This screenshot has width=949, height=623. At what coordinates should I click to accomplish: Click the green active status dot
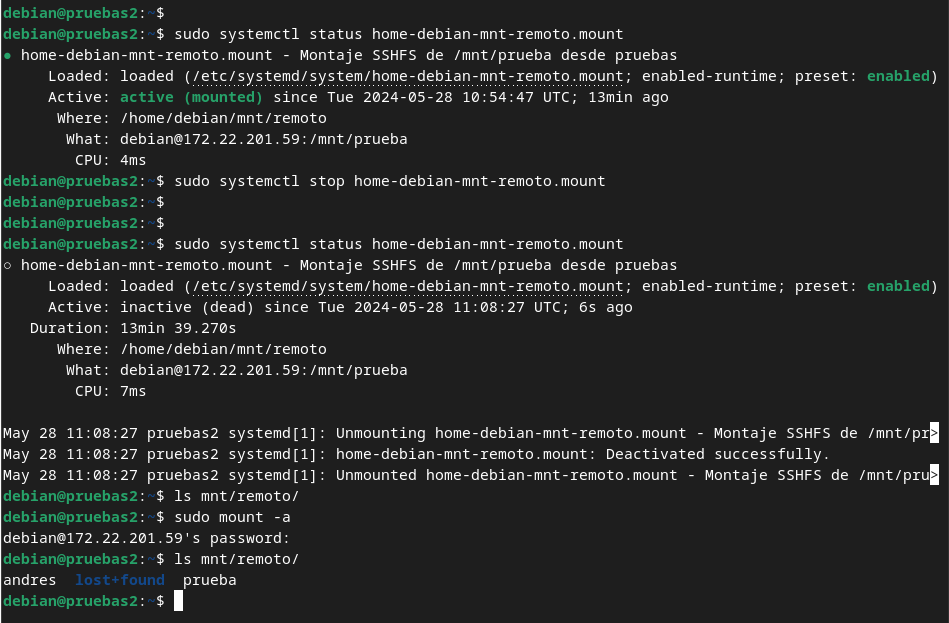tap(8, 56)
